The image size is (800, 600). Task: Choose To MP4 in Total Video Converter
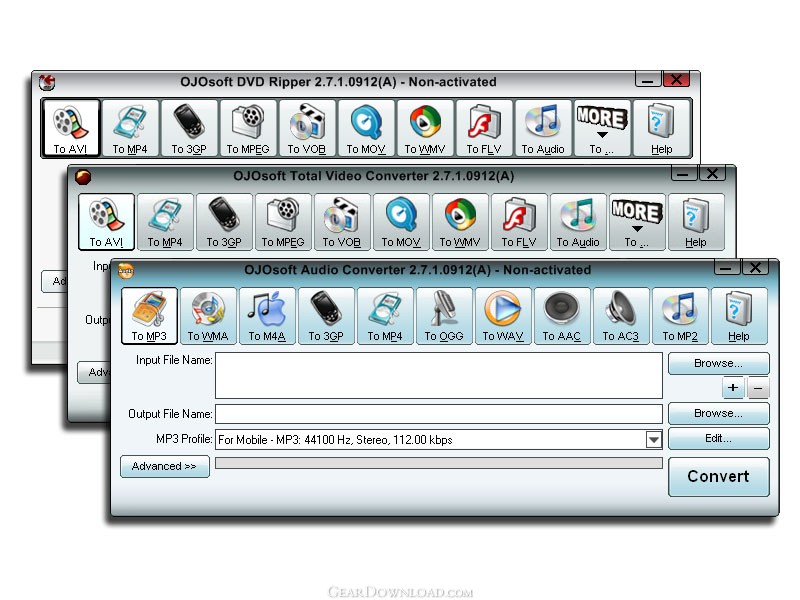[165, 222]
